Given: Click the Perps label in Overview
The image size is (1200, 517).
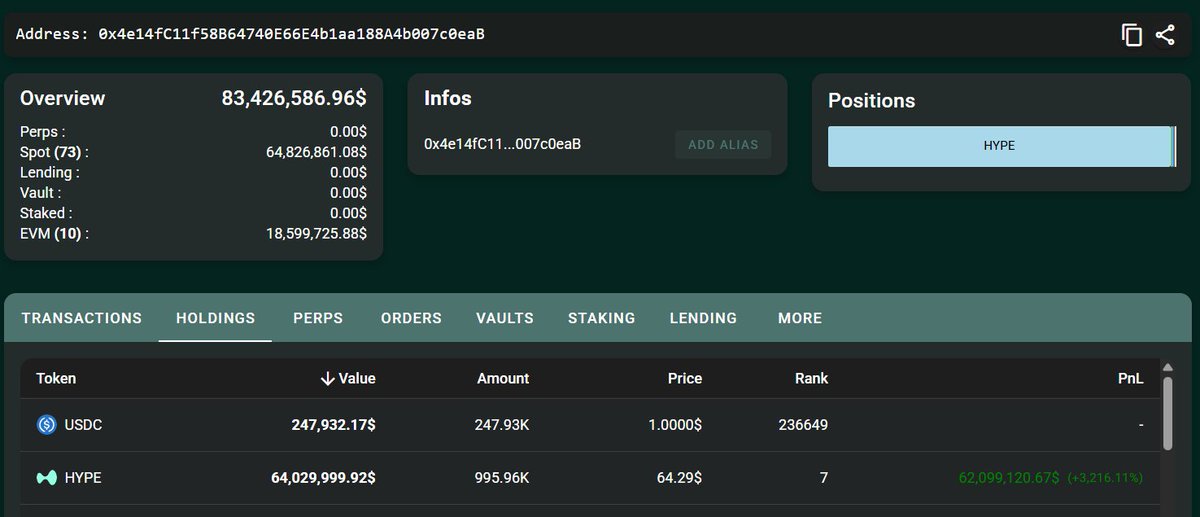Looking at the screenshot, I should [x=42, y=131].
